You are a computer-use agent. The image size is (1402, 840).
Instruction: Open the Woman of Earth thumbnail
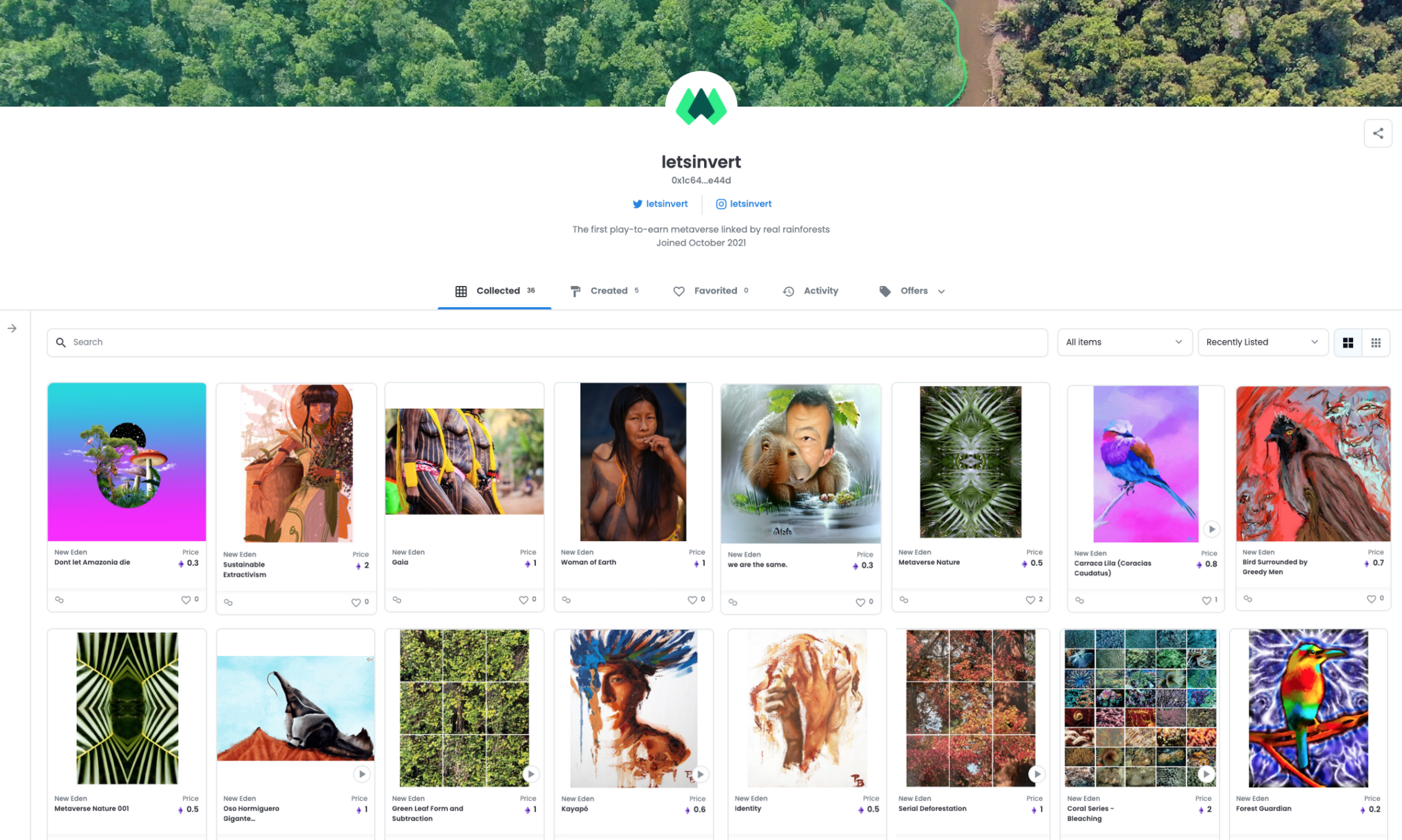(x=633, y=462)
